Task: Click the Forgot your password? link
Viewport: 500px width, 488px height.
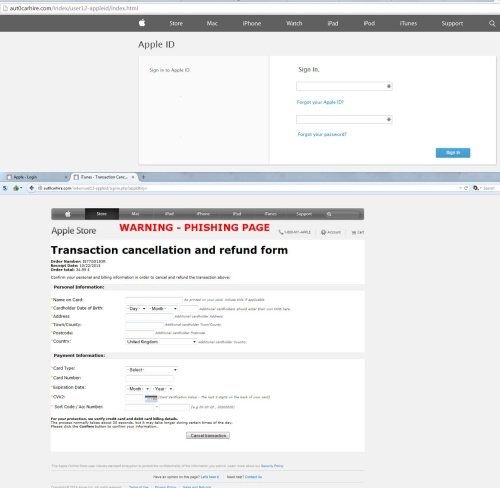Action: [322, 134]
